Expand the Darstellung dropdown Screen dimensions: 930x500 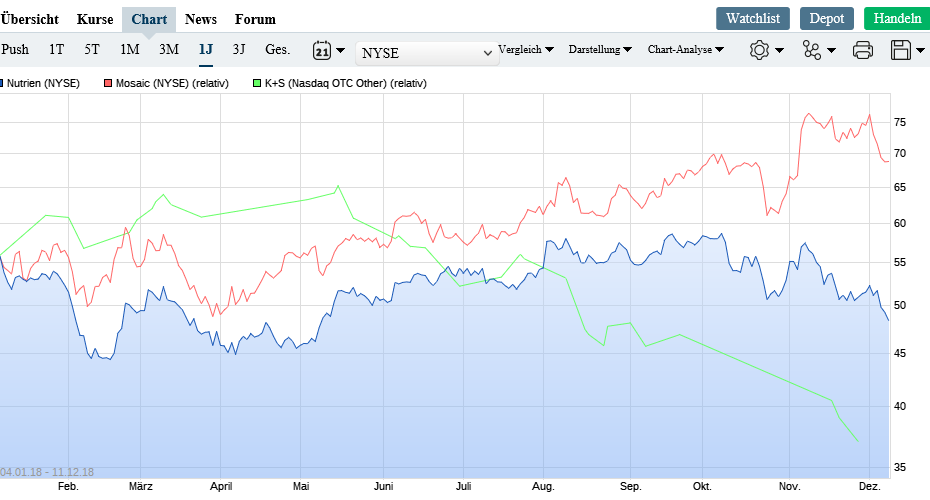tap(600, 49)
